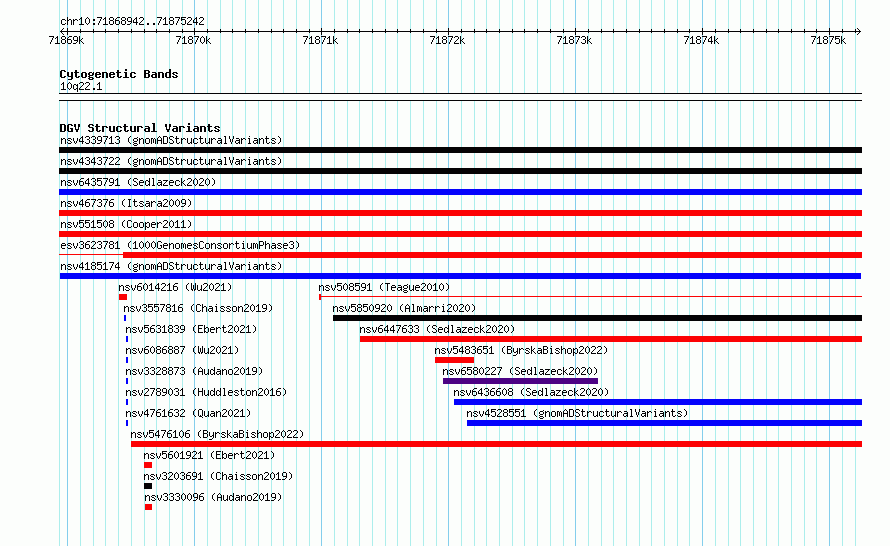Click the thin red line under nsv508591

590,297
